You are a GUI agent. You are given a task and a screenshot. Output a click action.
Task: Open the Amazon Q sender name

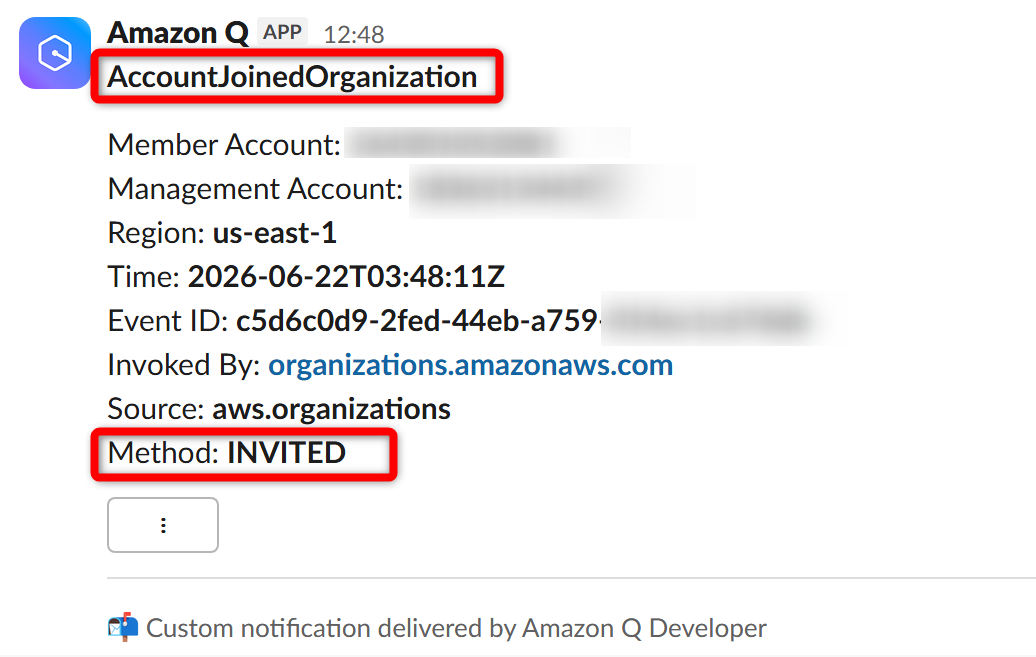click(x=178, y=32)
